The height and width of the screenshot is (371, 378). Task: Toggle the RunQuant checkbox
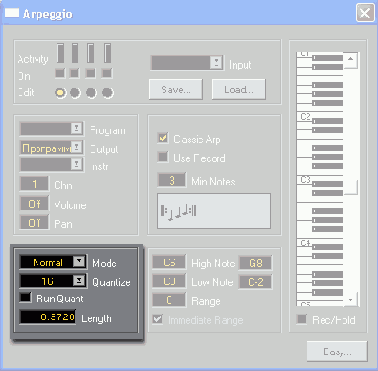[x=25, y=297]
